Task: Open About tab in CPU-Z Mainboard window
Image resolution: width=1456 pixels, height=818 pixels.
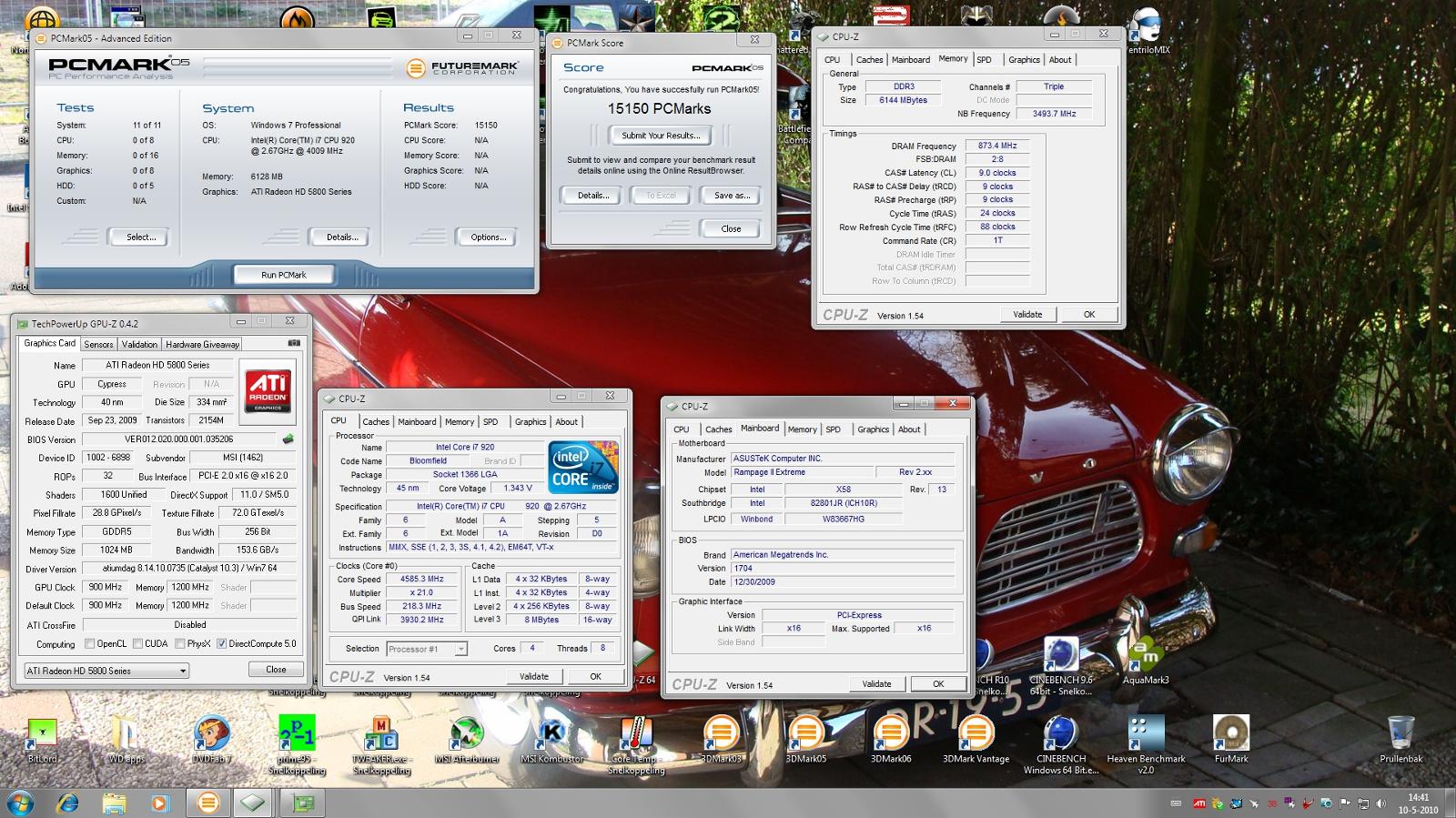Action: pyautogui.click(x=909, y=429)
